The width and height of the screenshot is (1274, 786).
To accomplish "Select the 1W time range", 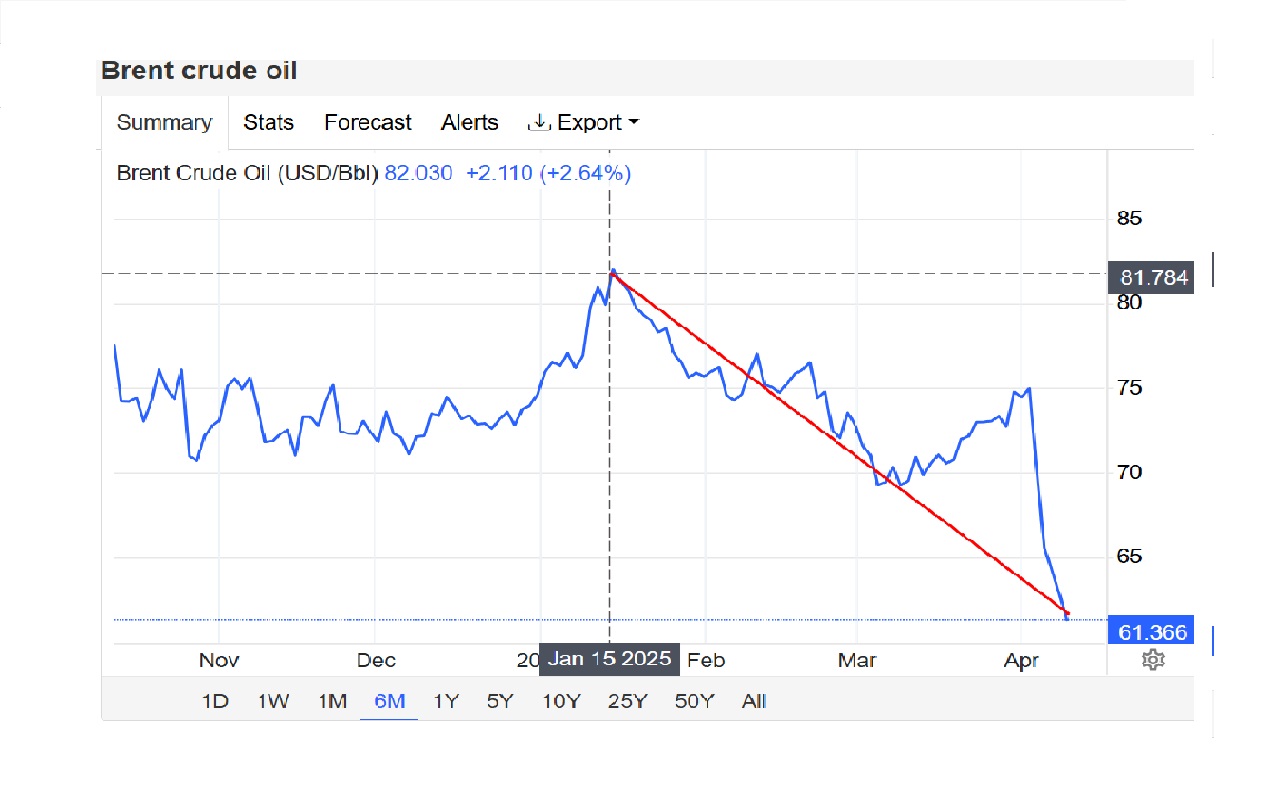I will tap(272, 701).
